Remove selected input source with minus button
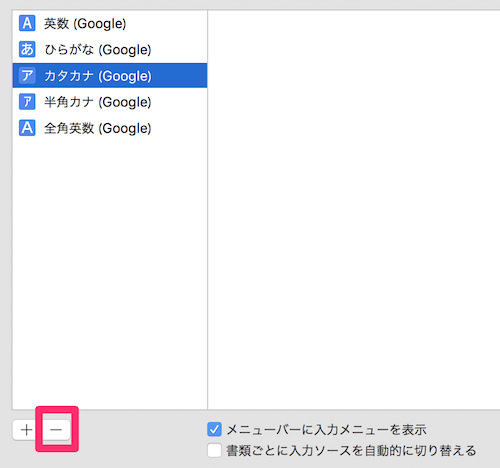Screen dimensions: 500x468 coord(56,430)
